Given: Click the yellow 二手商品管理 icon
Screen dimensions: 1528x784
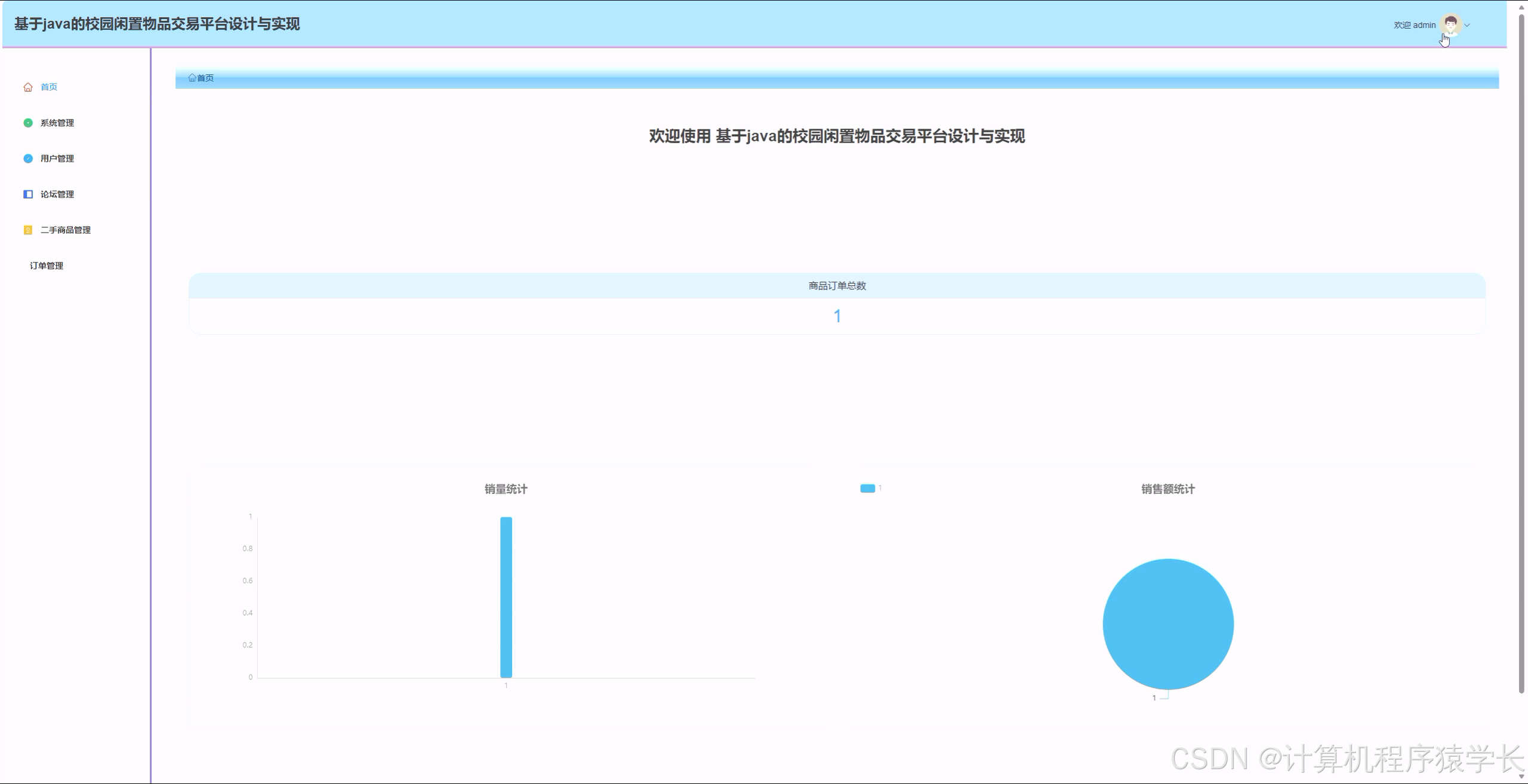Looking at the screenshot, I should coord(28,230).
